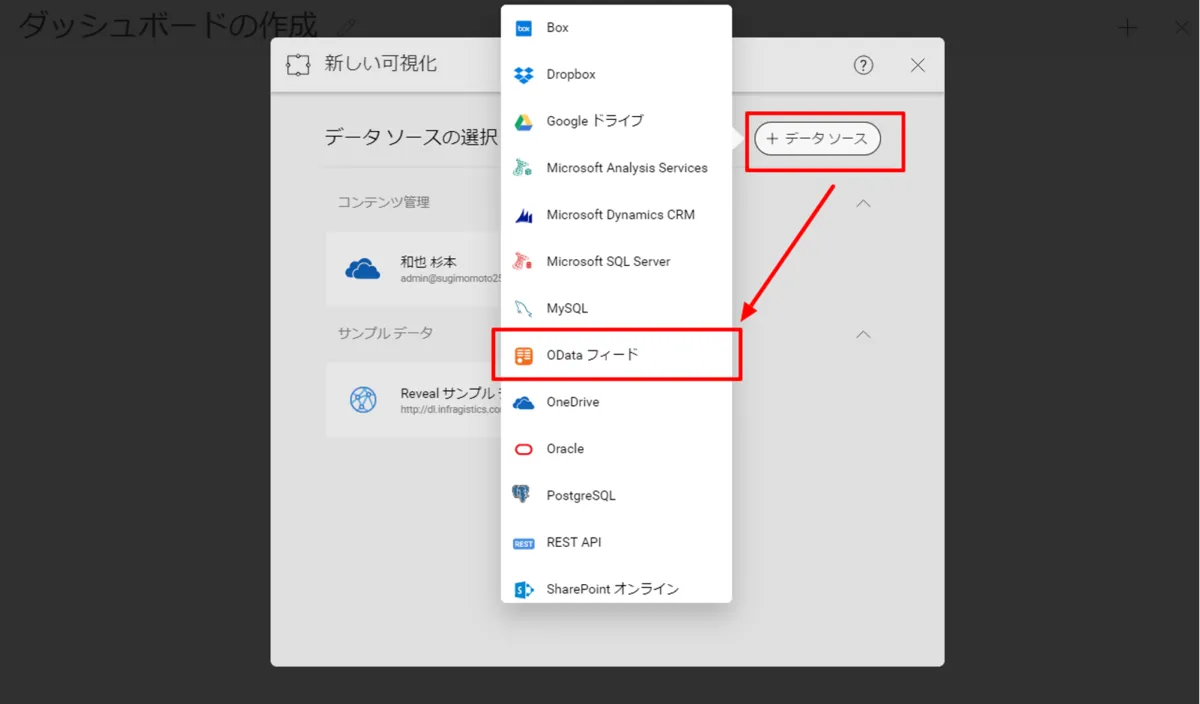This screenshot has width=1200, height=704.
Task: Collapse the コンテンツ管理 section
Action: click(864, 203)
